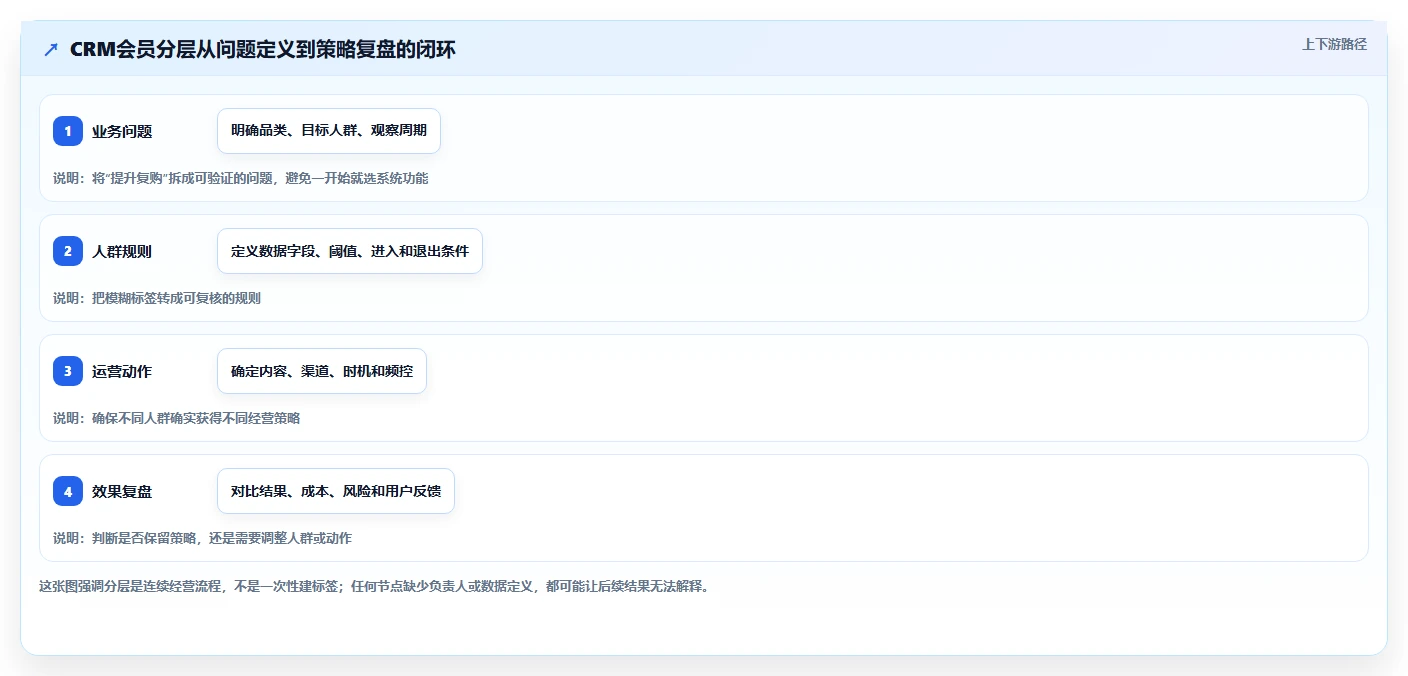Click the 业务问题 step label
This screenshot has height=676, width=1408.
[x=122, y=131]
